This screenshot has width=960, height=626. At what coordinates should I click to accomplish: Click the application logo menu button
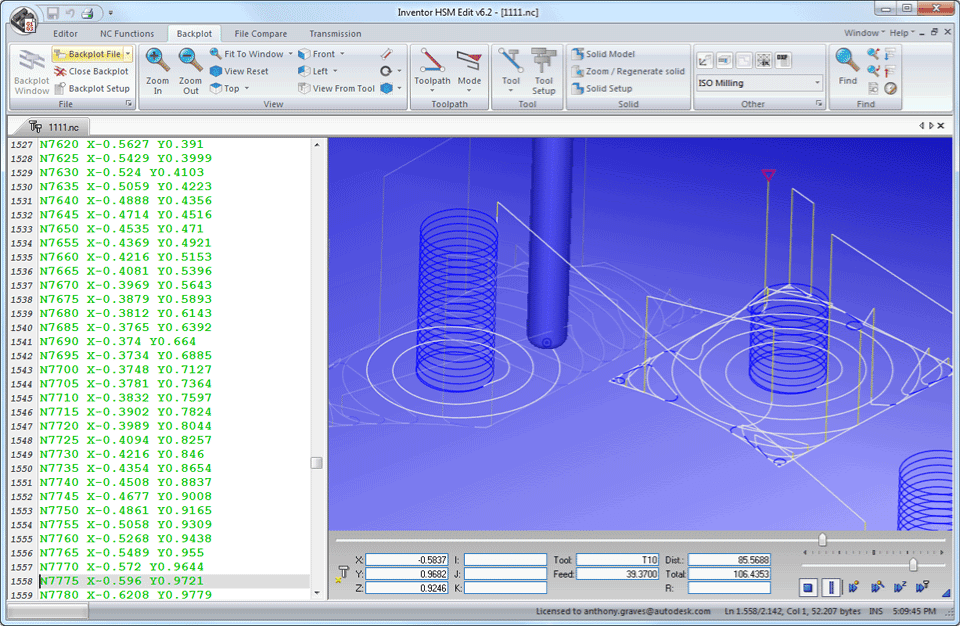click(x=24, y=20)
